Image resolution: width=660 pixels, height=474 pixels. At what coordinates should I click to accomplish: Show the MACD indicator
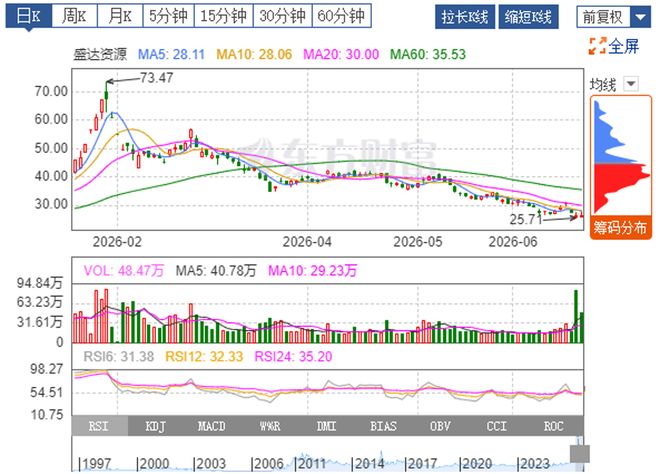point(212,426)
